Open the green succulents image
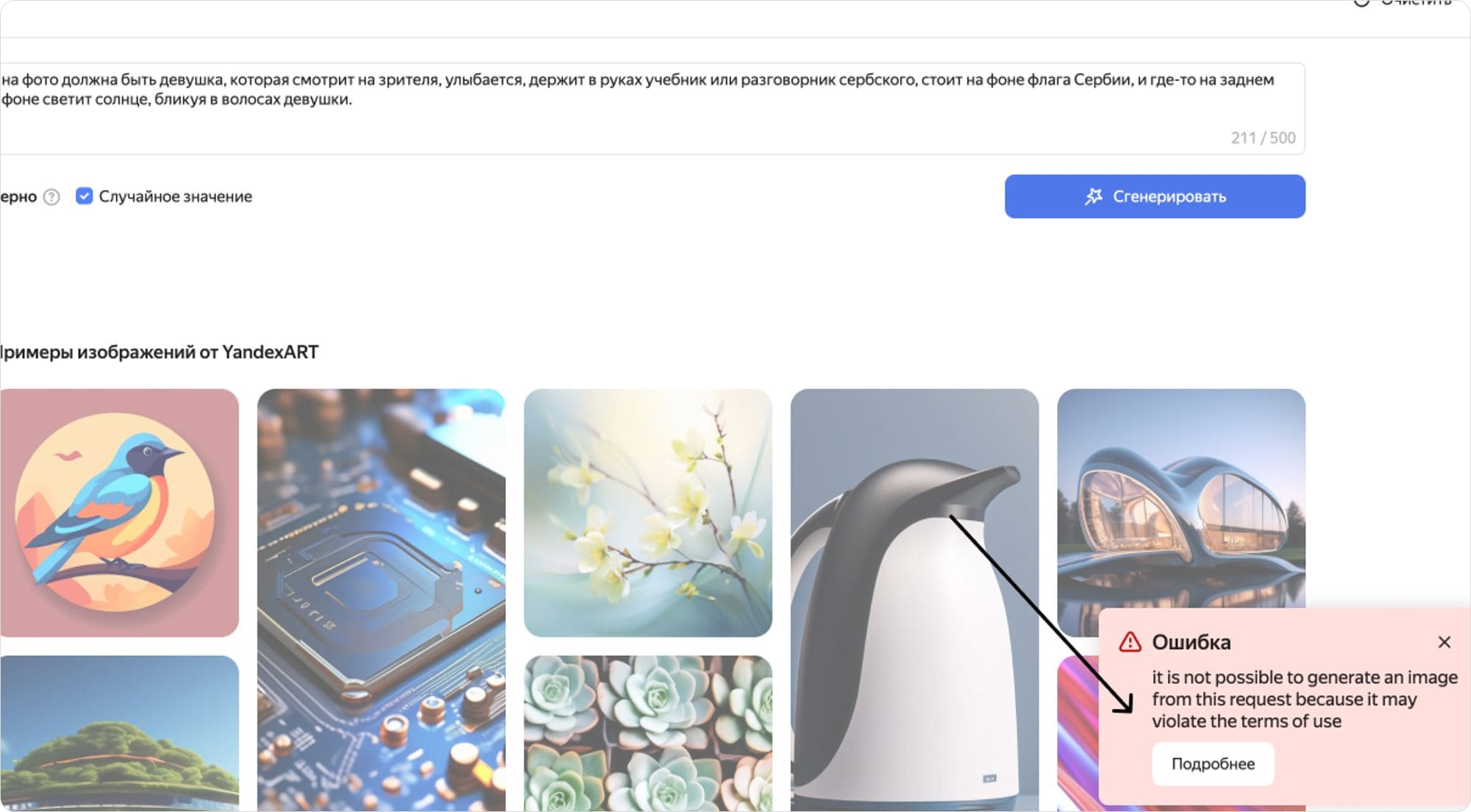Screen dimensions: 1471x812 [648, 733]
